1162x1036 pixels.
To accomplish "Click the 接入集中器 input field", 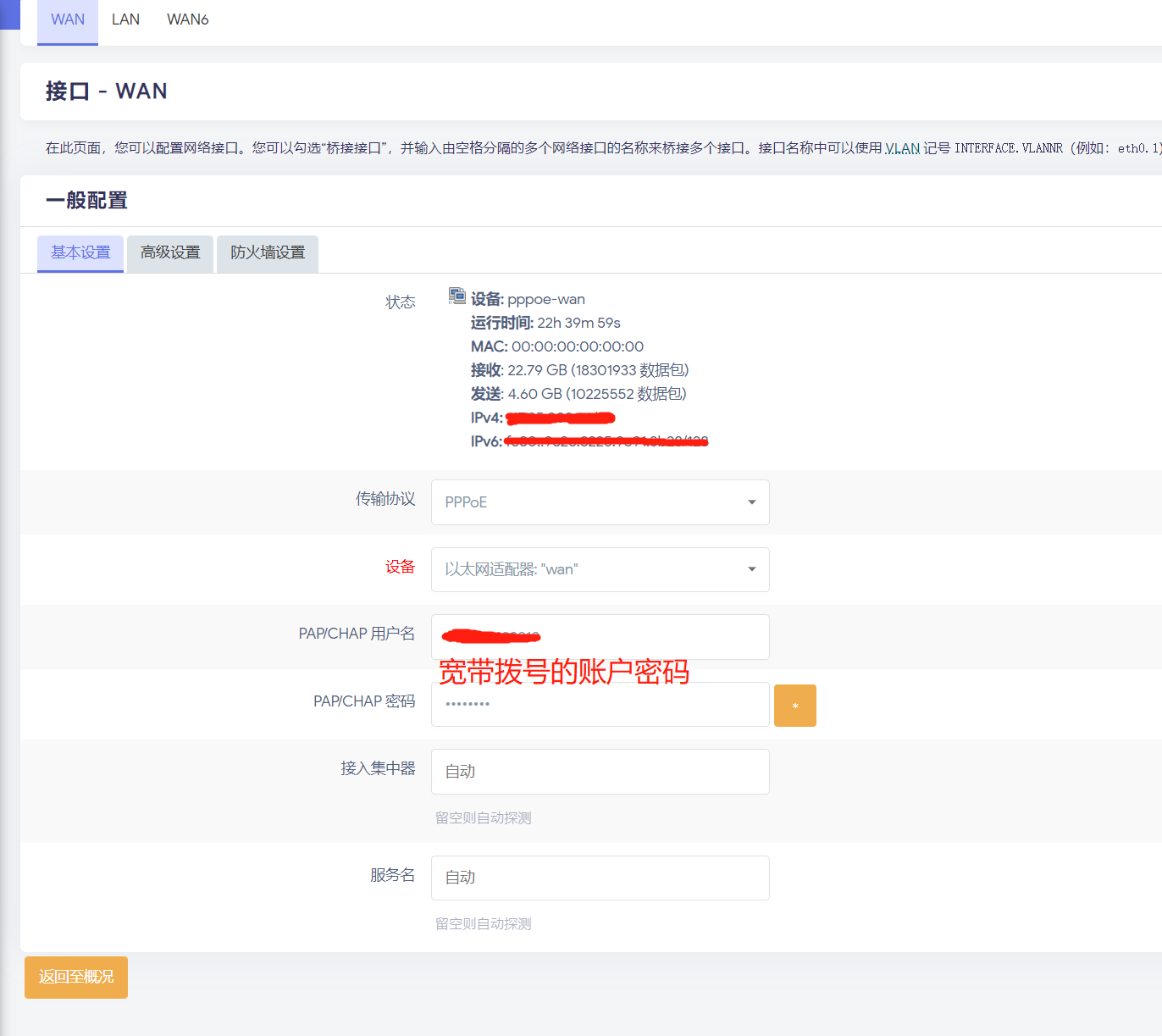I will pyautogui.click(x=600, y=772).
